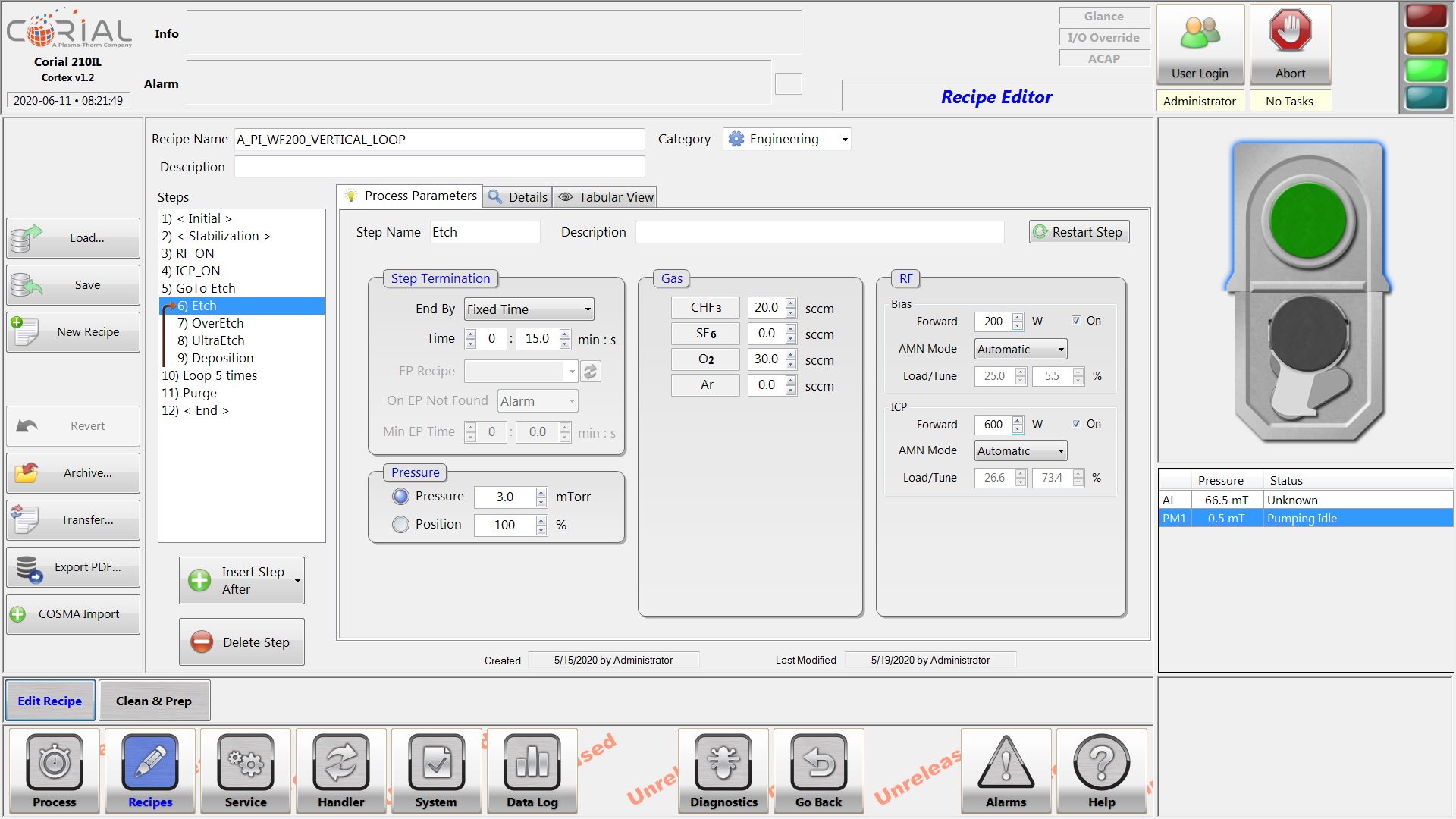Viewport: 1456px width, 819px height.
Task: Expand Category Engineering dropdown
Action: [x=844, y=139]
